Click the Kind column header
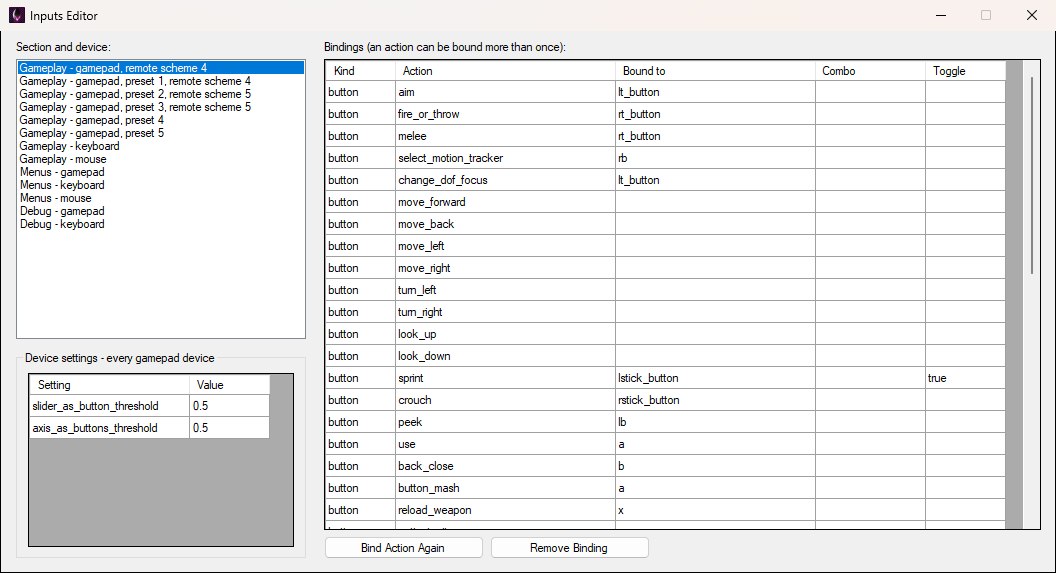 point(360,71)
